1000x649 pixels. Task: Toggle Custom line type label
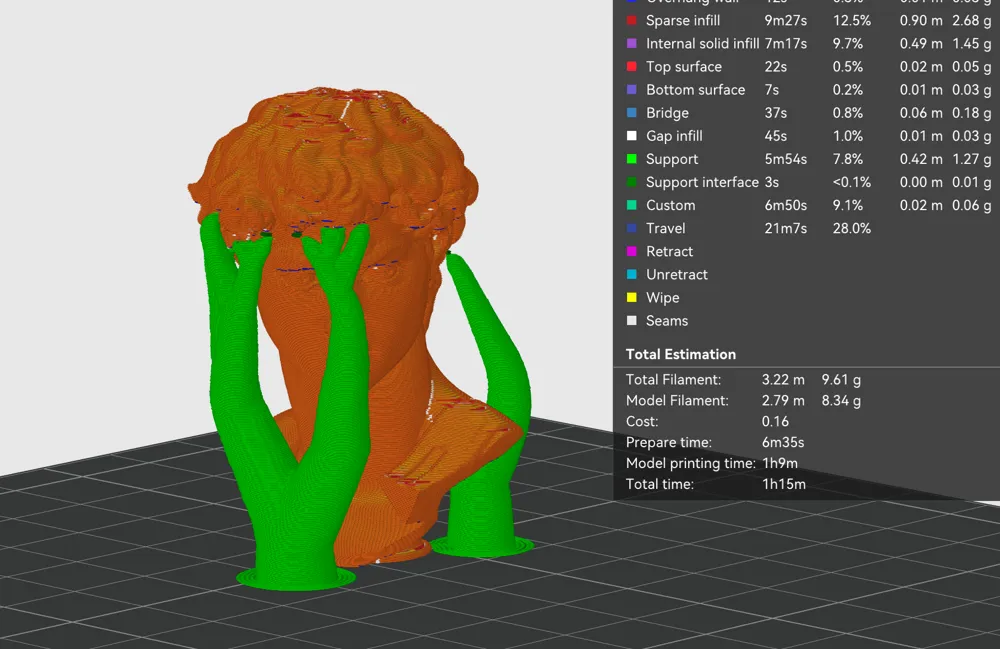click(x=670, y=205)
